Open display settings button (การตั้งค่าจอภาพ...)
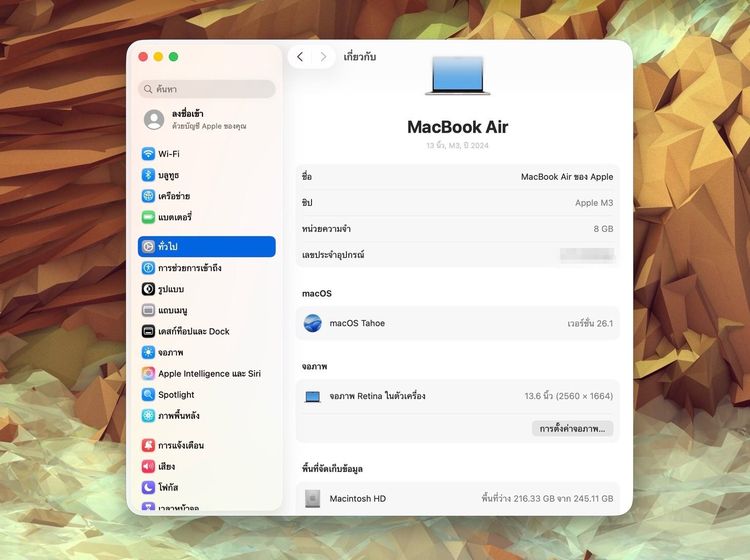Viewport: 750px width, 560px height. [x=573, y=428]
